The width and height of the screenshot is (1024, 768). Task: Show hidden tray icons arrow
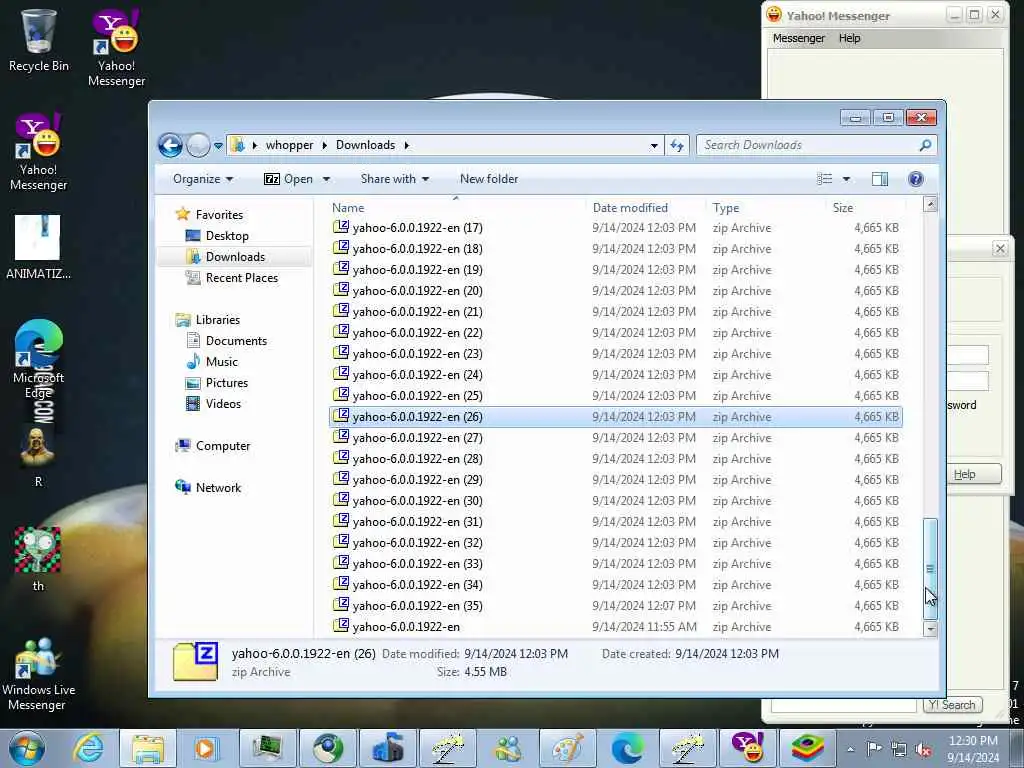click(x=850, y=749)
